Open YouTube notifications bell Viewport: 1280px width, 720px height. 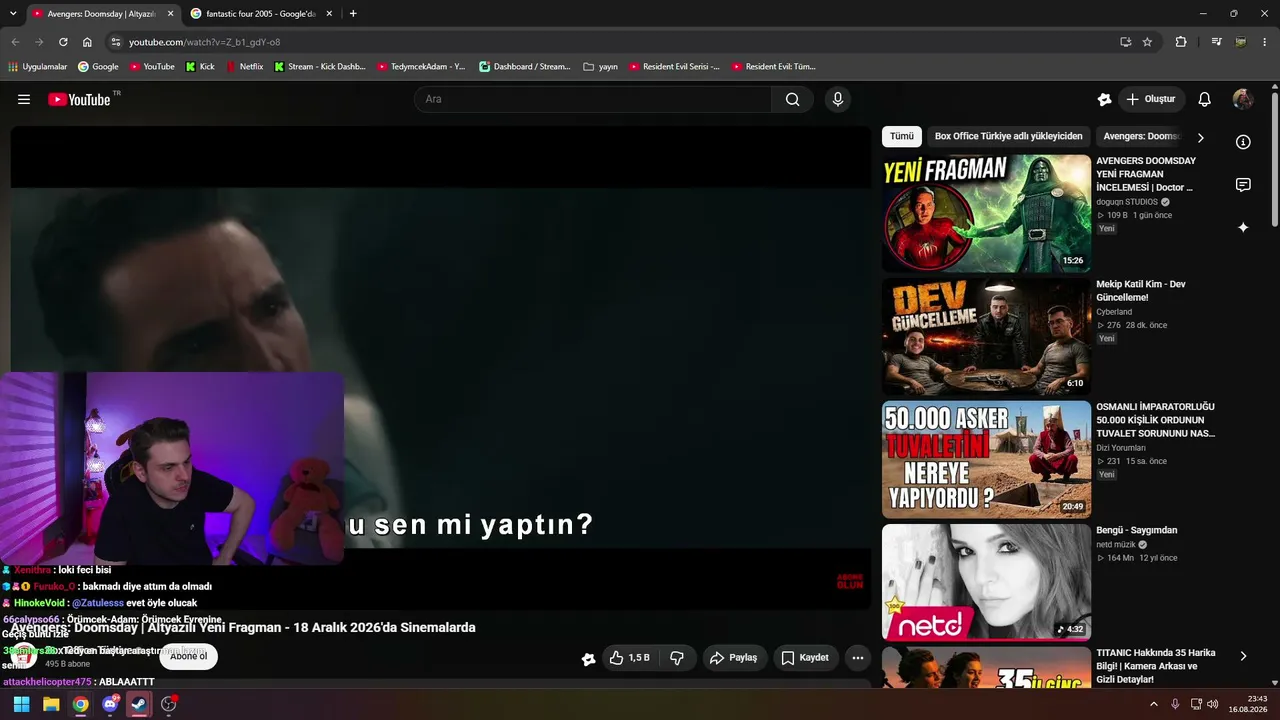[x=1204, y=99]
